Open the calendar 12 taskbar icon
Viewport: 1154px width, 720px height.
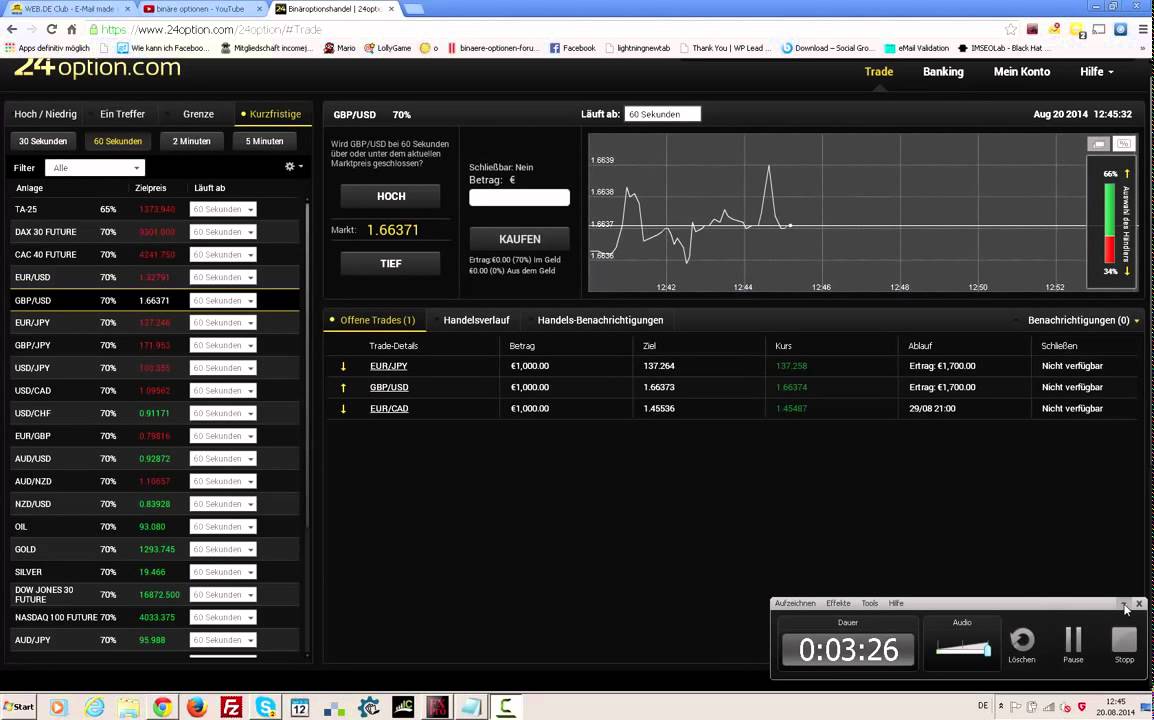(300, 707)
